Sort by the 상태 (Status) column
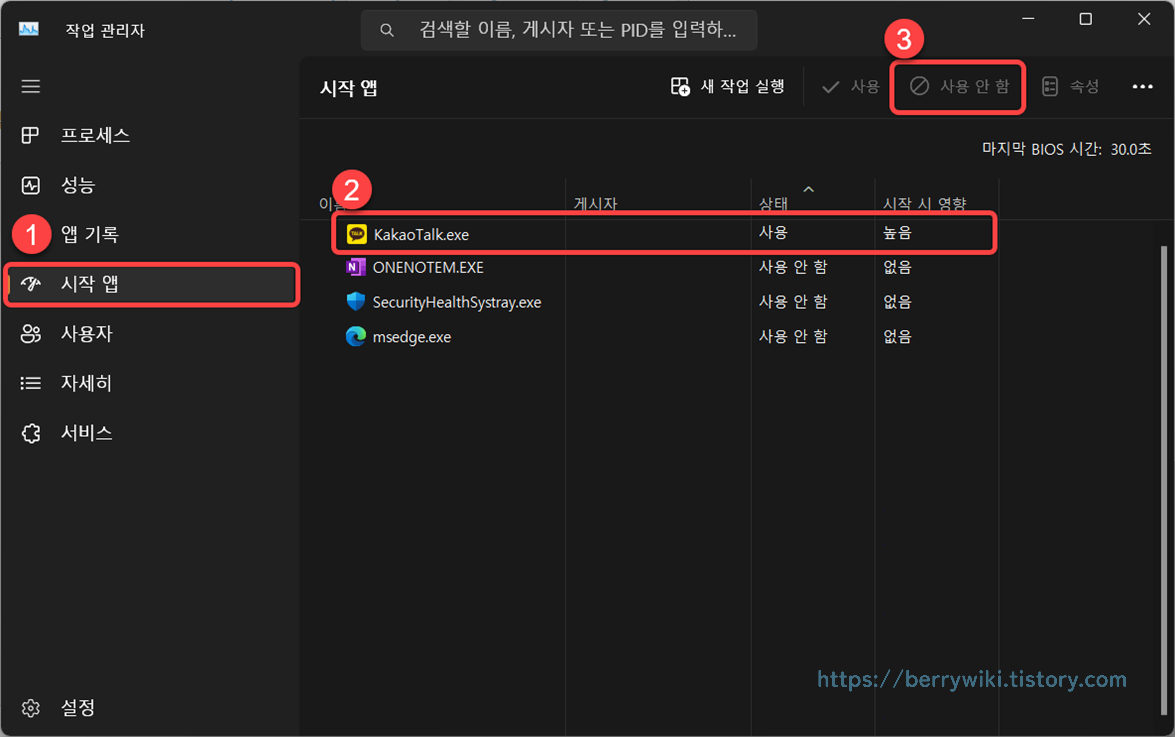The width and height of the screenshot is (1175, 737). 775,202
